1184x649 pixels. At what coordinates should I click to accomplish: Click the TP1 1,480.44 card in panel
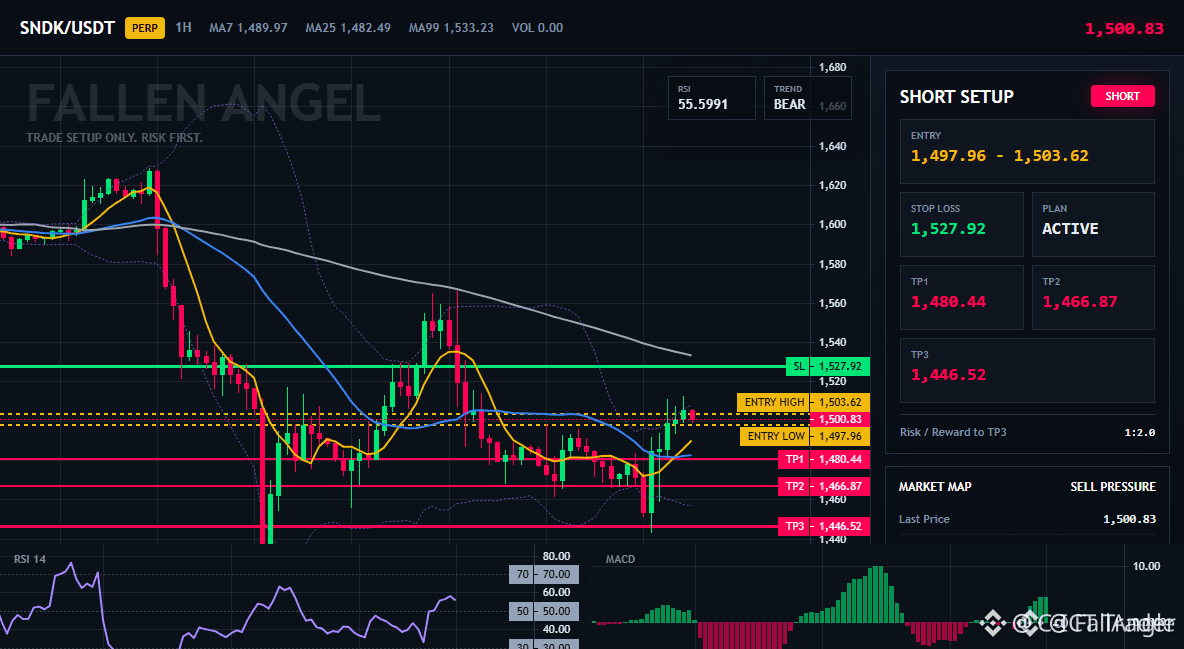pos(961,297)
